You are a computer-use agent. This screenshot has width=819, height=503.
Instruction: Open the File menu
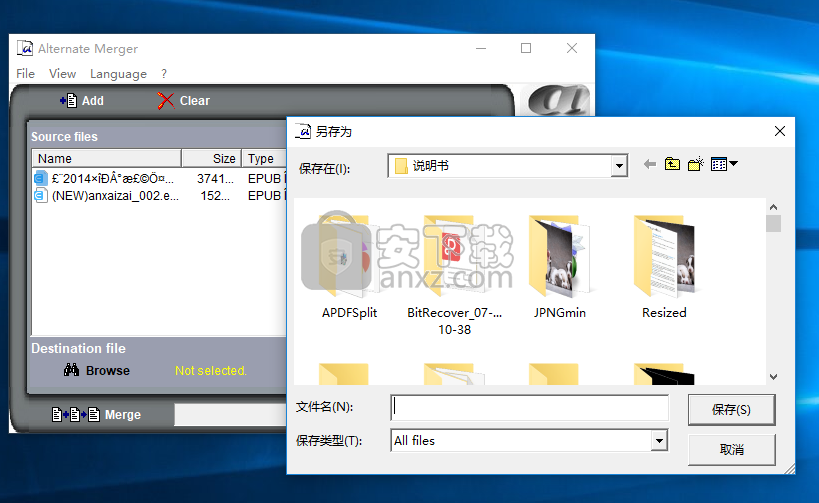click(25, 74)
